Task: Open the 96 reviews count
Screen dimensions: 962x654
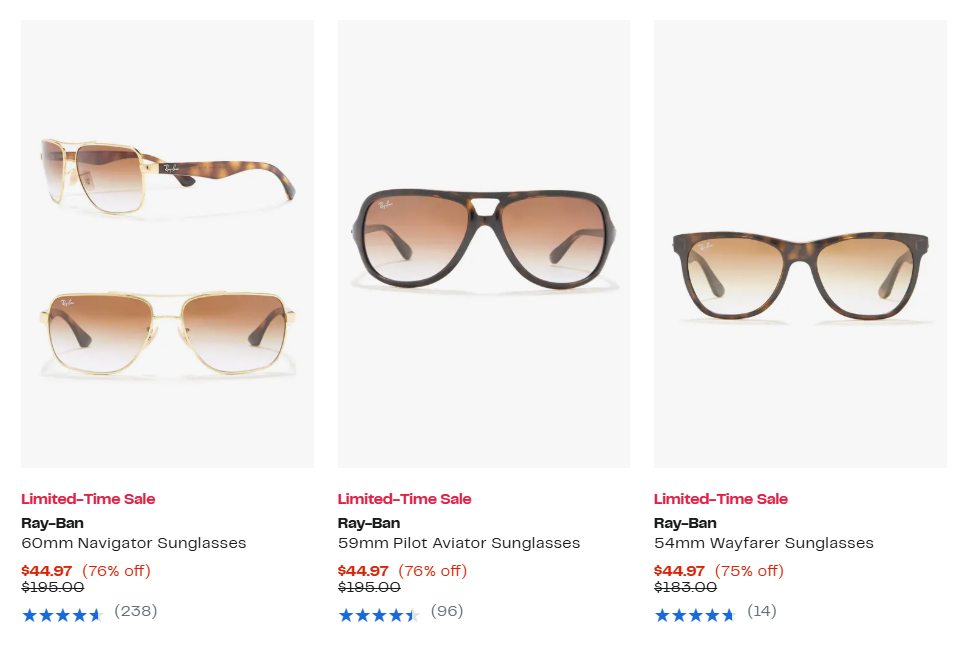Action: pos(447,611)
